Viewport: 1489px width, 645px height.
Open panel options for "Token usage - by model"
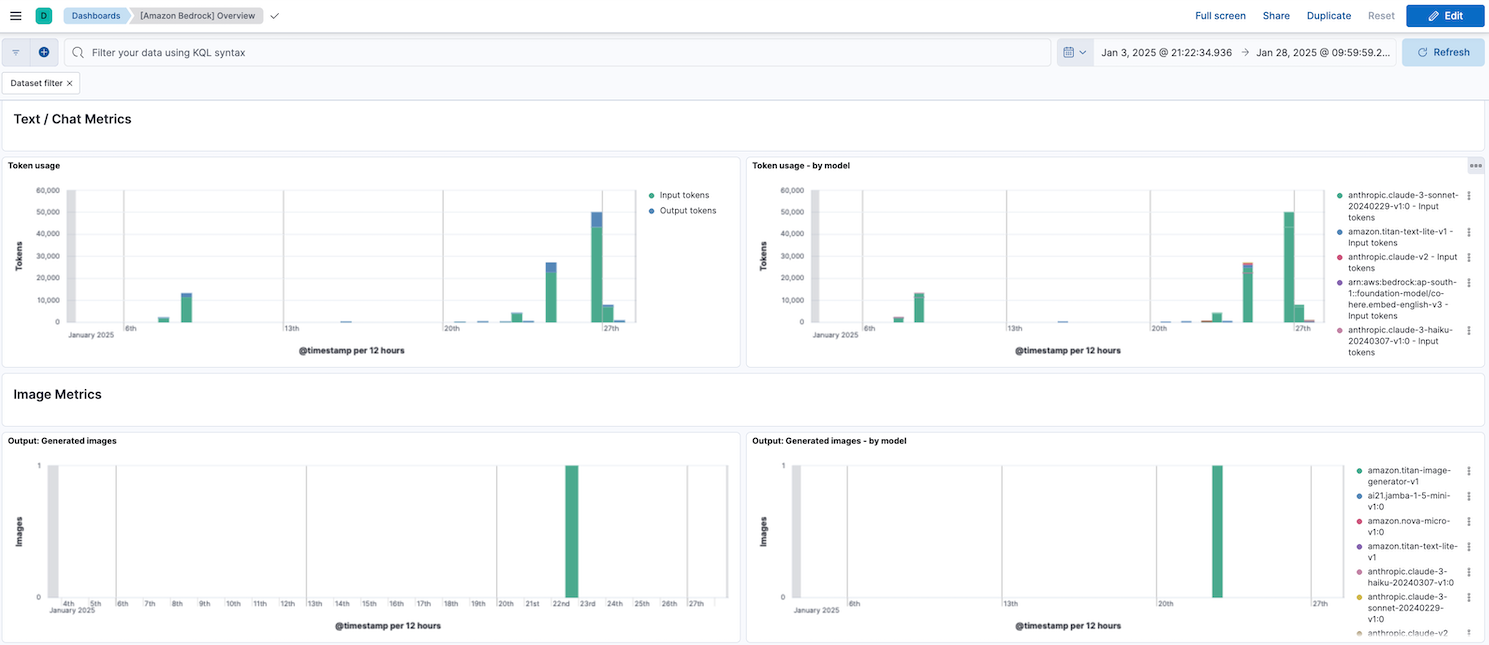1476,165
